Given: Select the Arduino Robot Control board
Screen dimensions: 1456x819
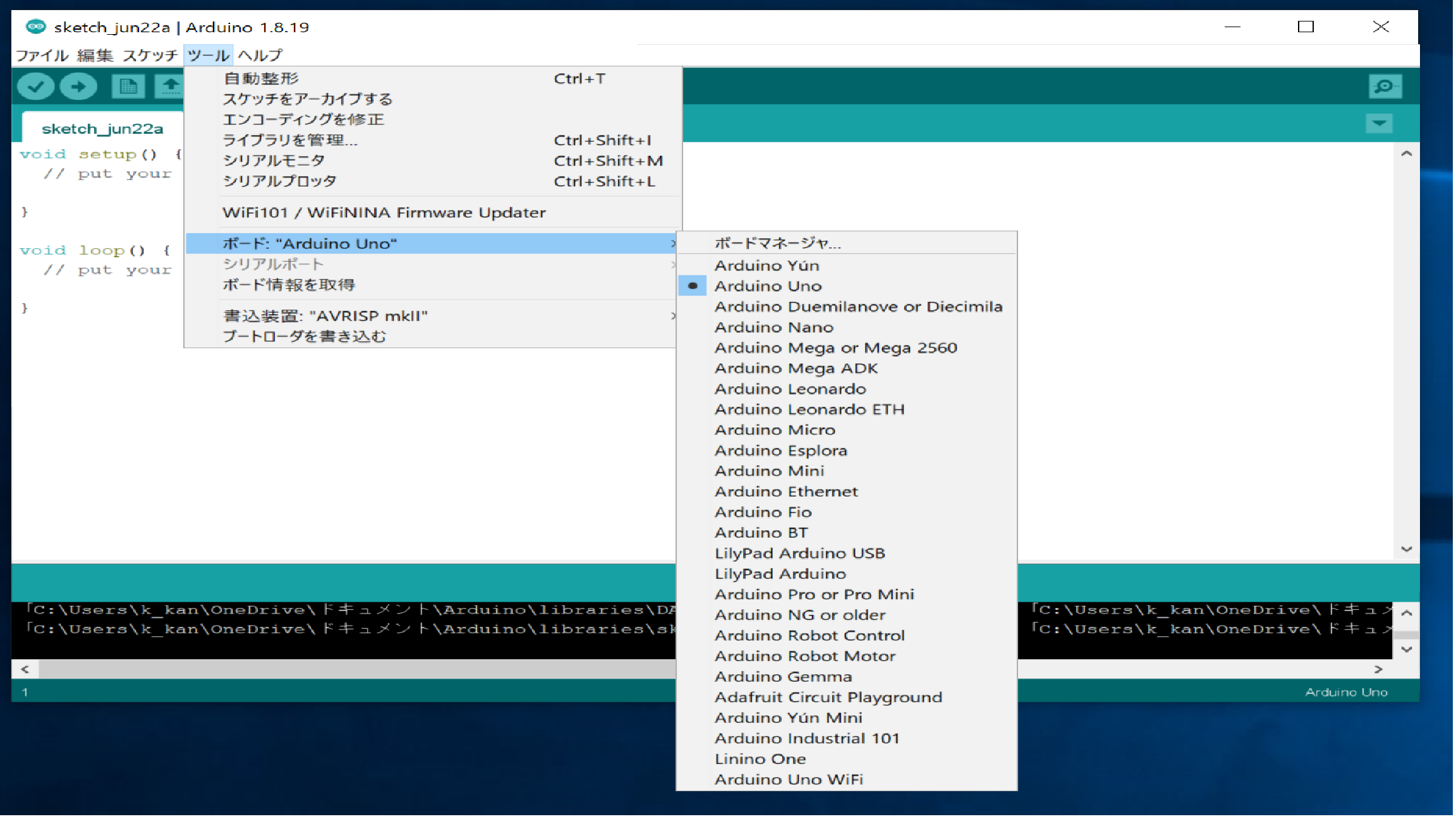Looking at the screenshot, I should point(847,636).
